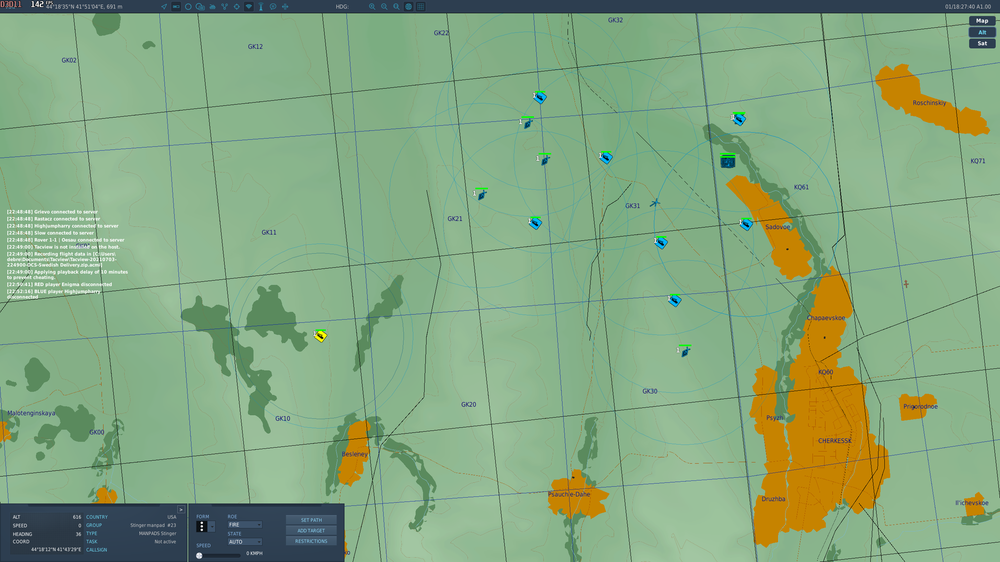Click the date and time display top right

click(967, 6)
